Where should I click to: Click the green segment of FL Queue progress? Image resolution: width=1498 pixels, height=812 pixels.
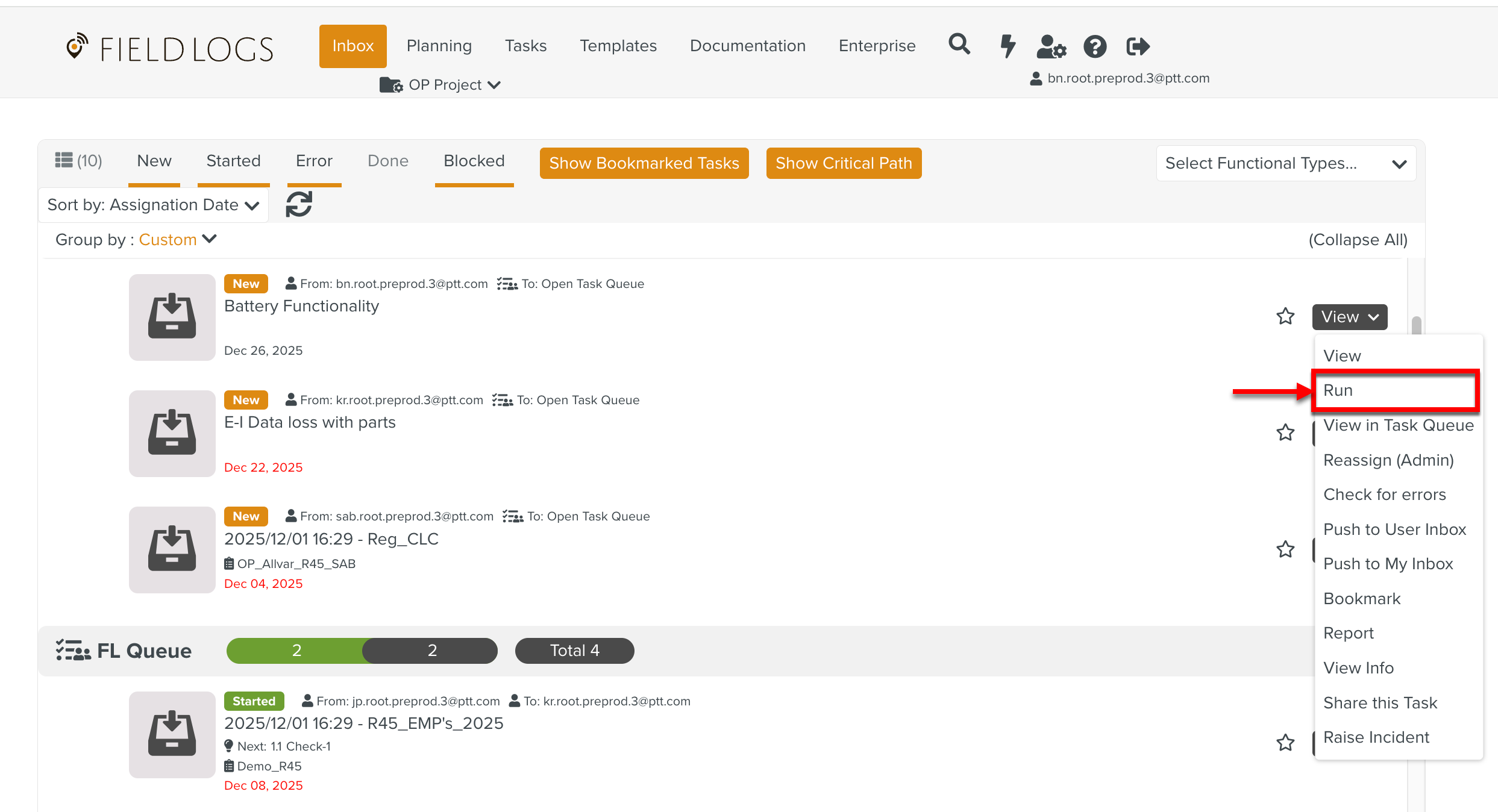(x=295, y=651)
